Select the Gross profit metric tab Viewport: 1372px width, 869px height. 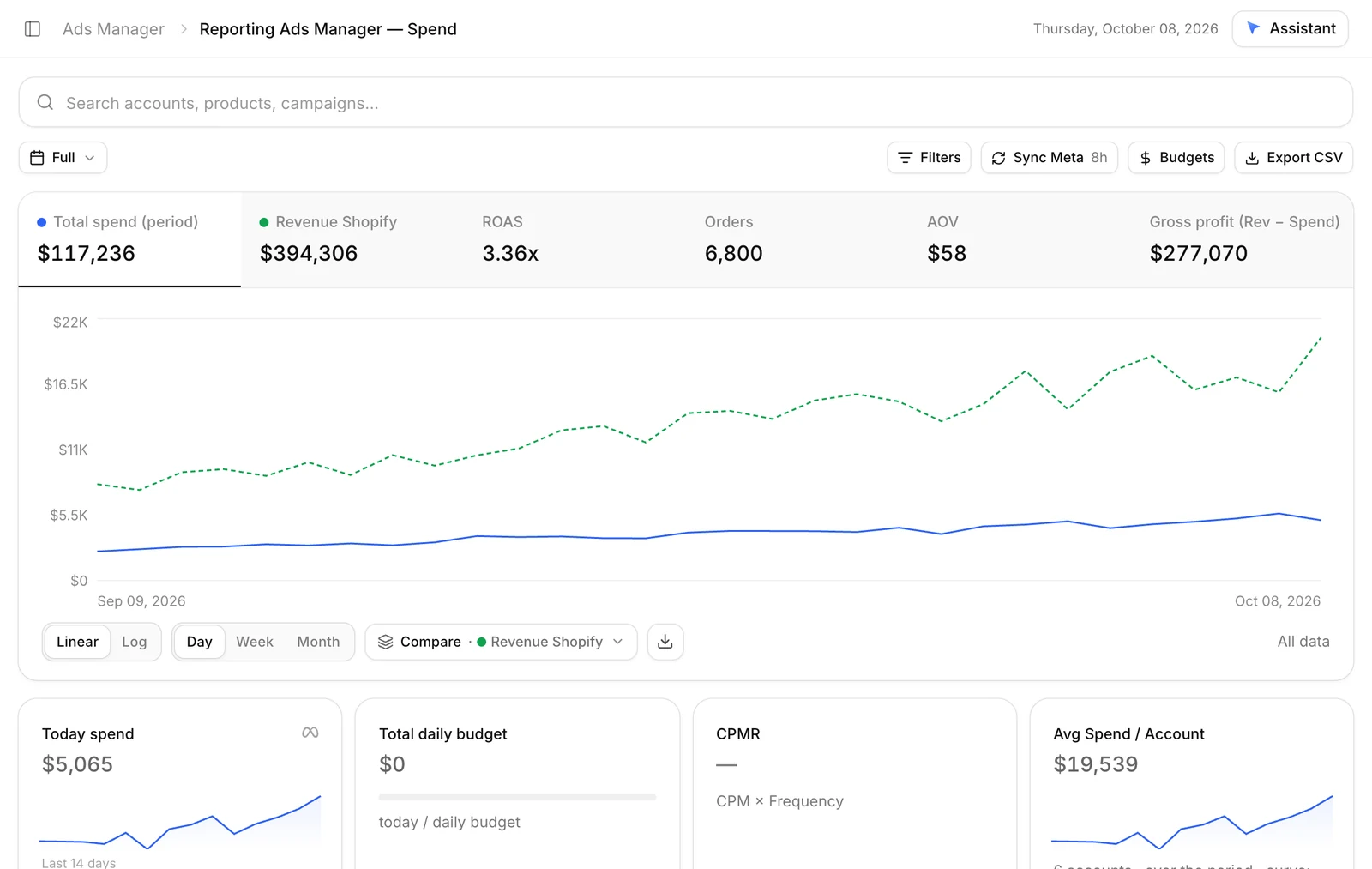point(1243,239)
